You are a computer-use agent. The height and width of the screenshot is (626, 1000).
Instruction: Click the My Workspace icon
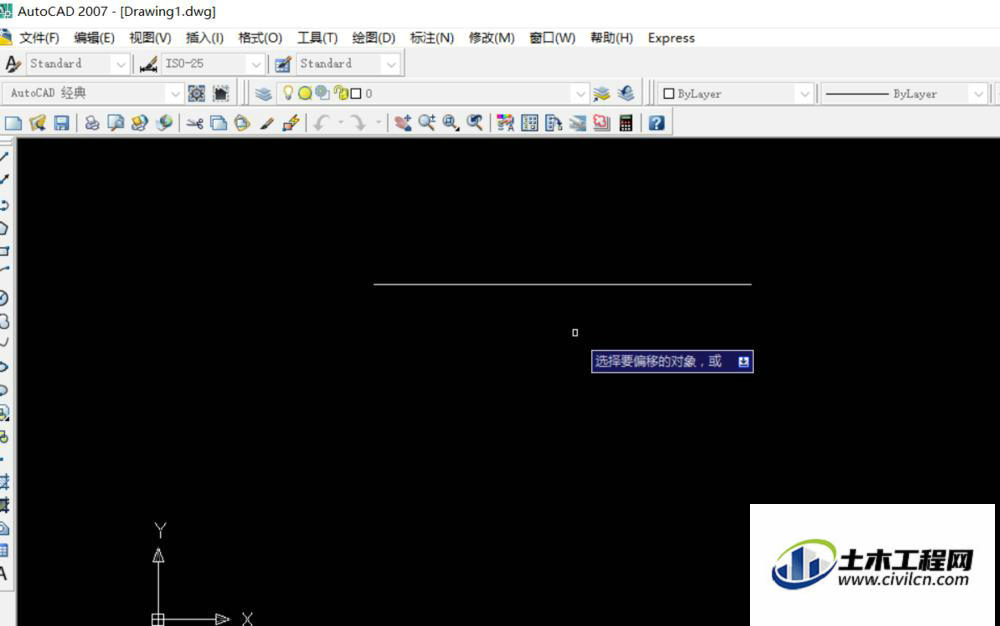pos(221,94)
